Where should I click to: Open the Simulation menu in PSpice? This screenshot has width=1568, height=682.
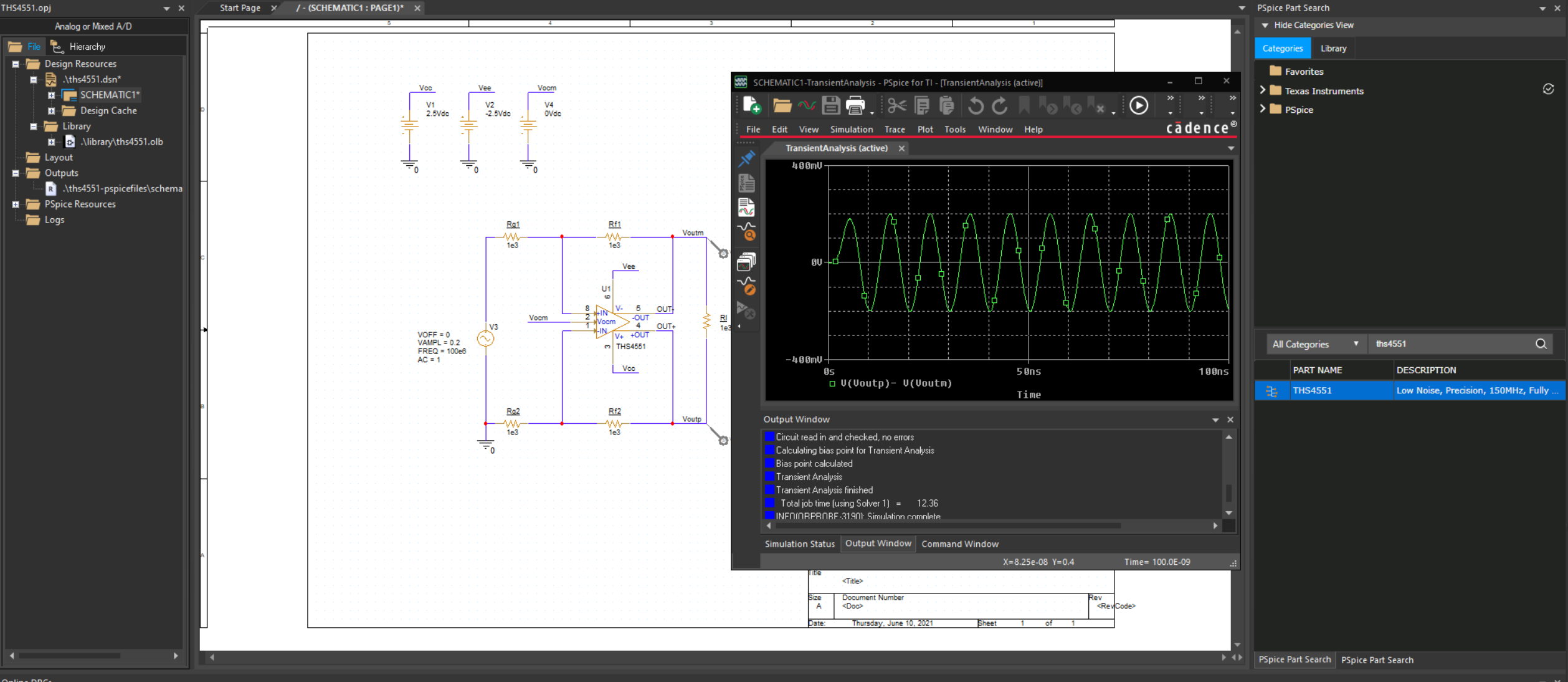851,130
